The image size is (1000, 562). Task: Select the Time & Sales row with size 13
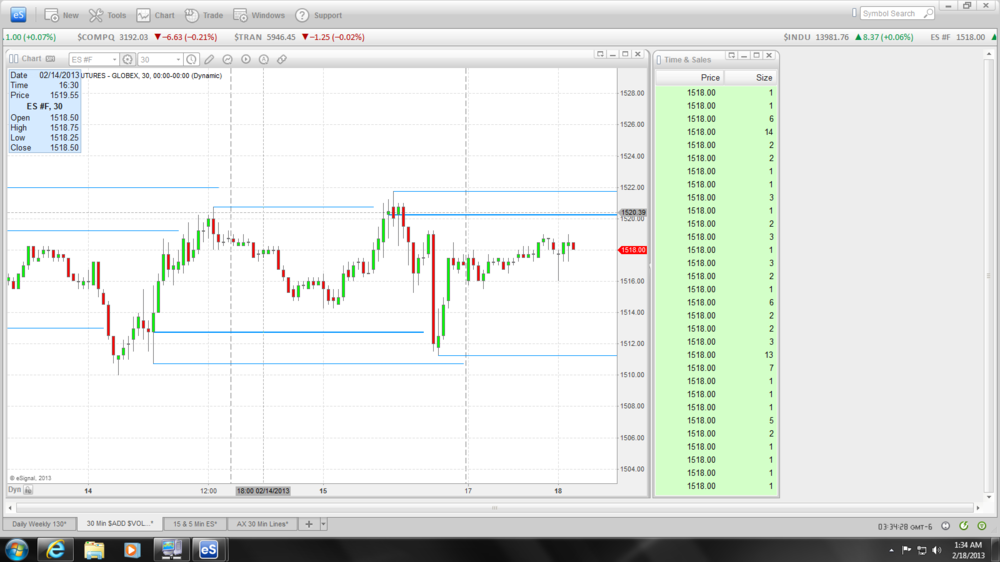tap(716, 355)
